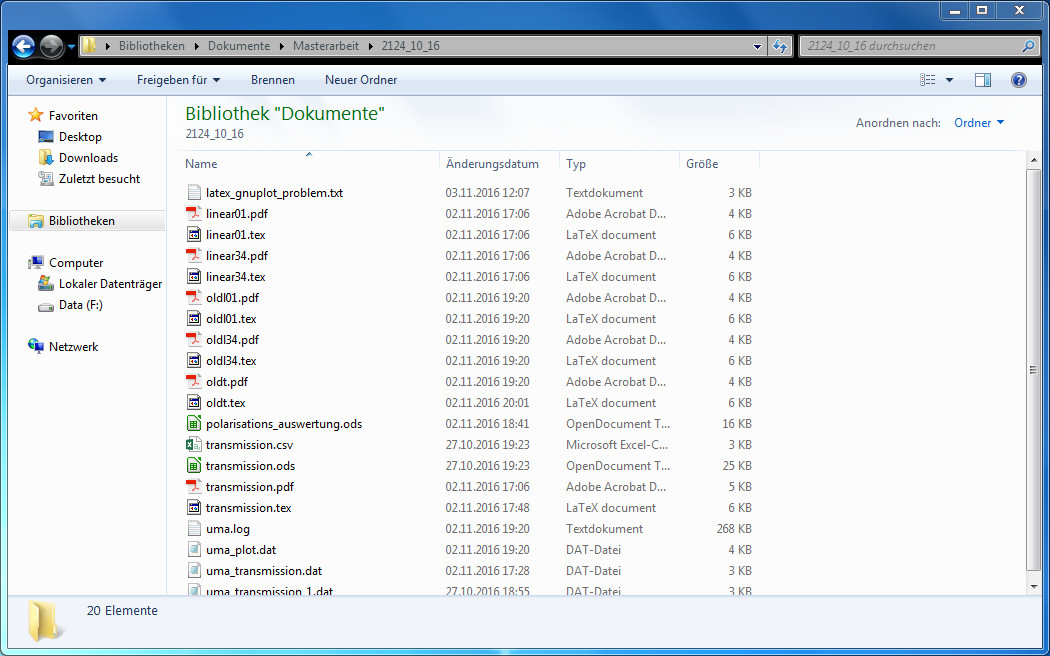Open the Organisieren dropdown menu
This screenshot has width=1050, height=656.
[x=66, y=80]
